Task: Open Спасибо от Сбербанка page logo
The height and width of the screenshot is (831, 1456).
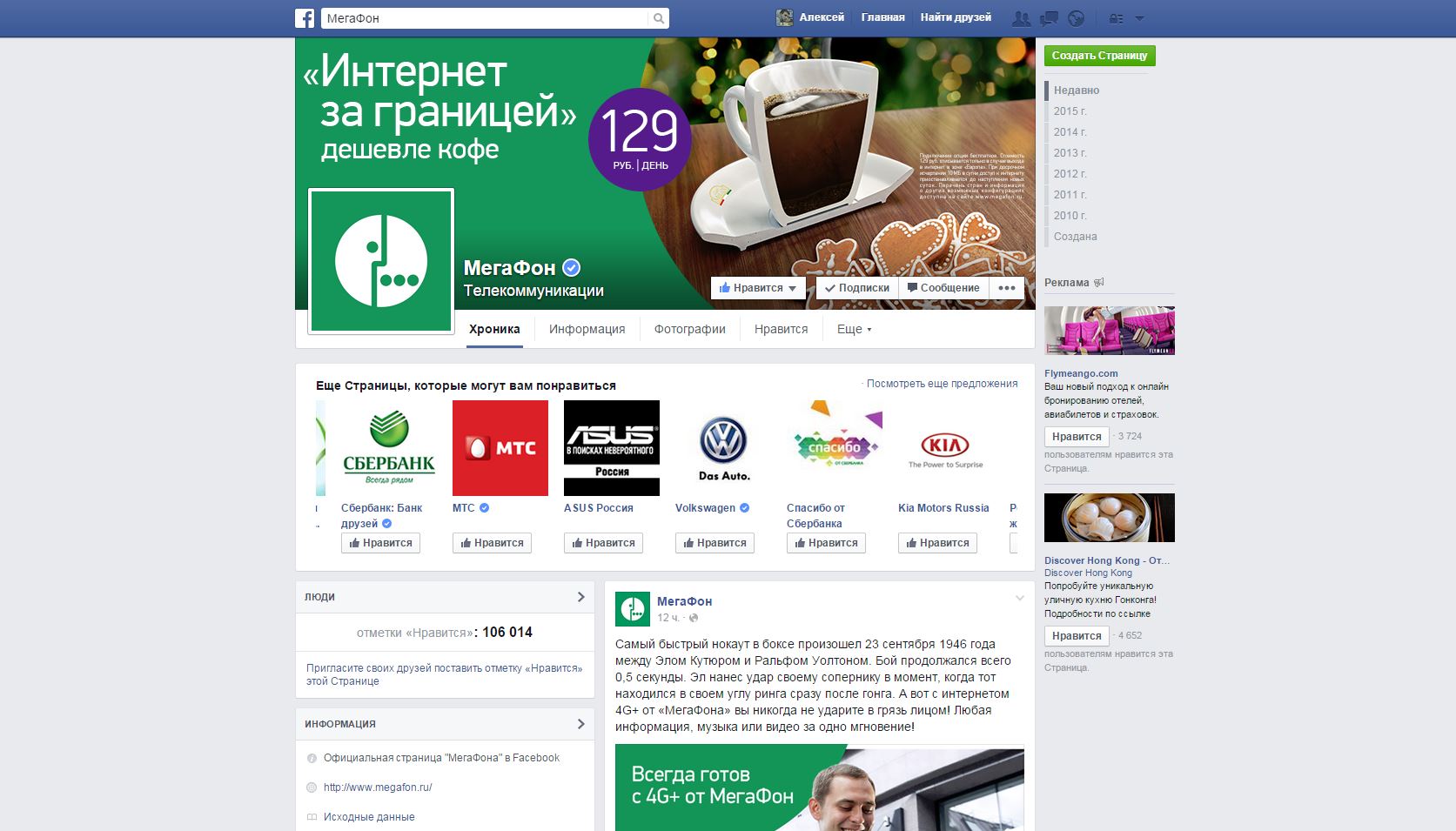Action: click(835, 448)
